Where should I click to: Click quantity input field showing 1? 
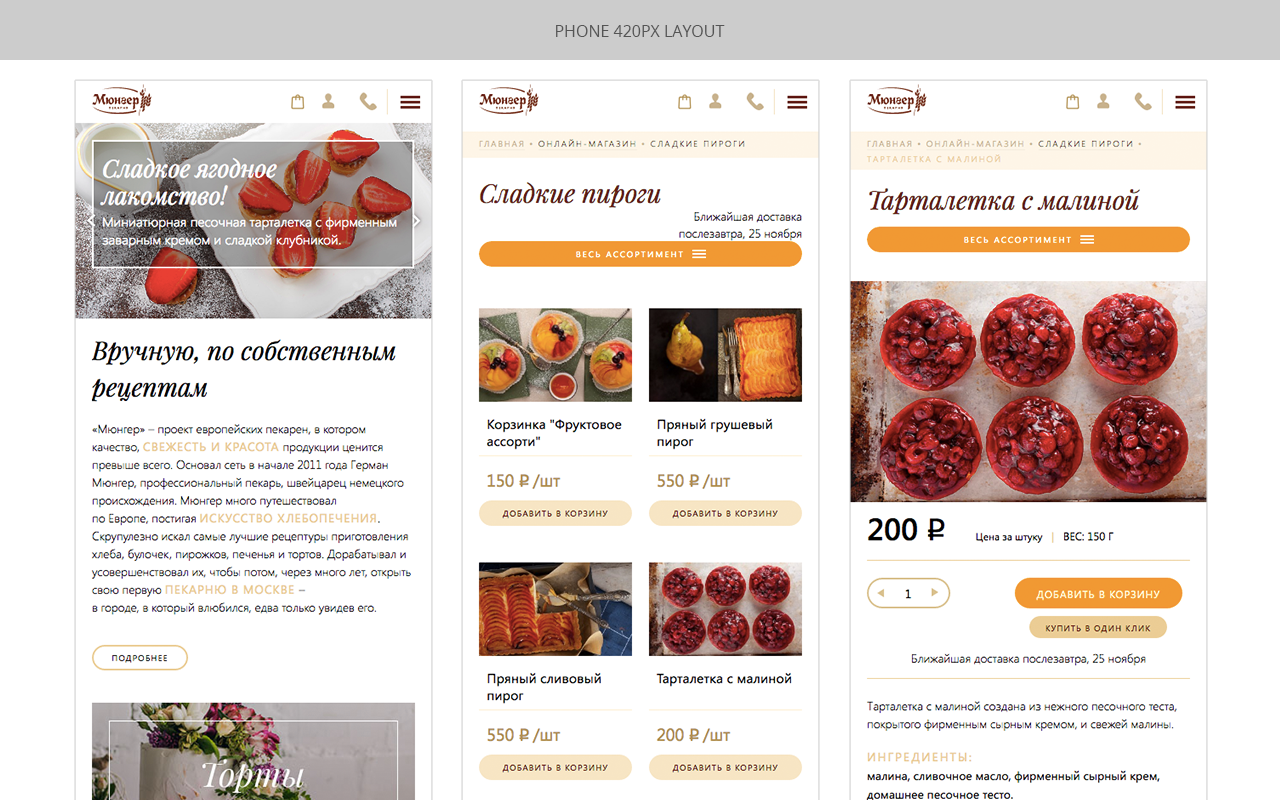908,594
